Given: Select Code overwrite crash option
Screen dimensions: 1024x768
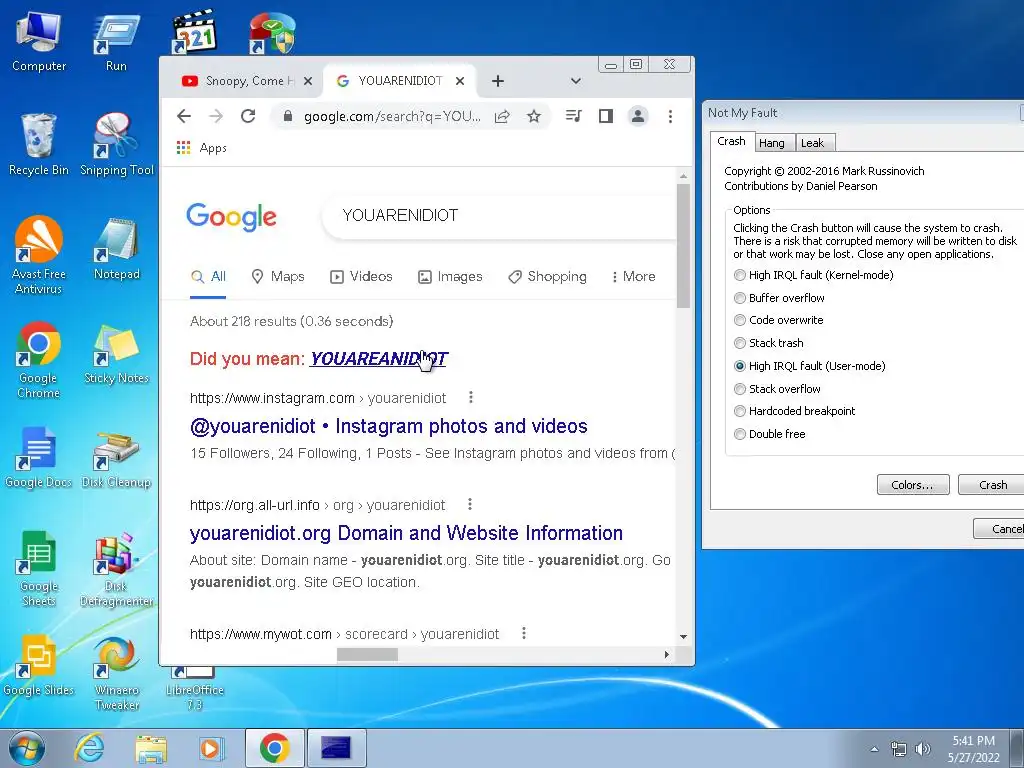Looking at the screenshot, I should coord(778,320).
